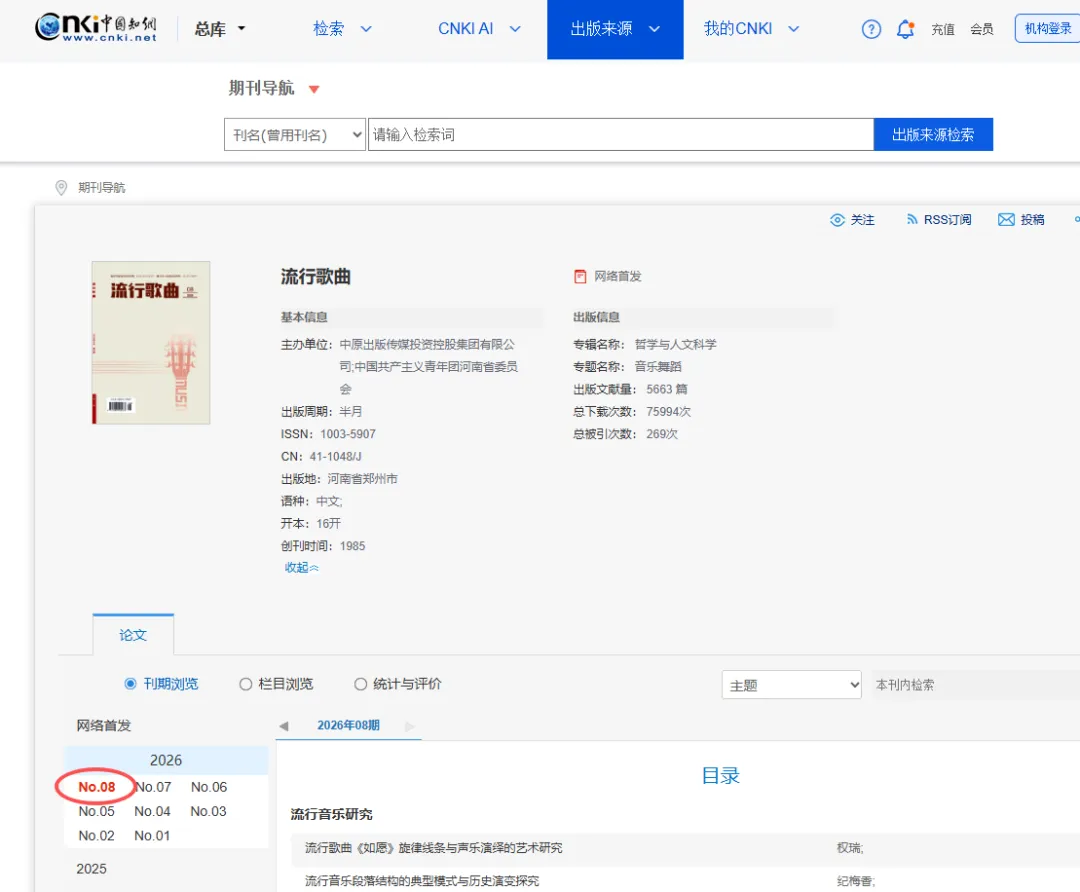Viewport: 1080px width, 892px height.
Task: Click the red 网络首发 document icon
Action: (x=581, y=276)
